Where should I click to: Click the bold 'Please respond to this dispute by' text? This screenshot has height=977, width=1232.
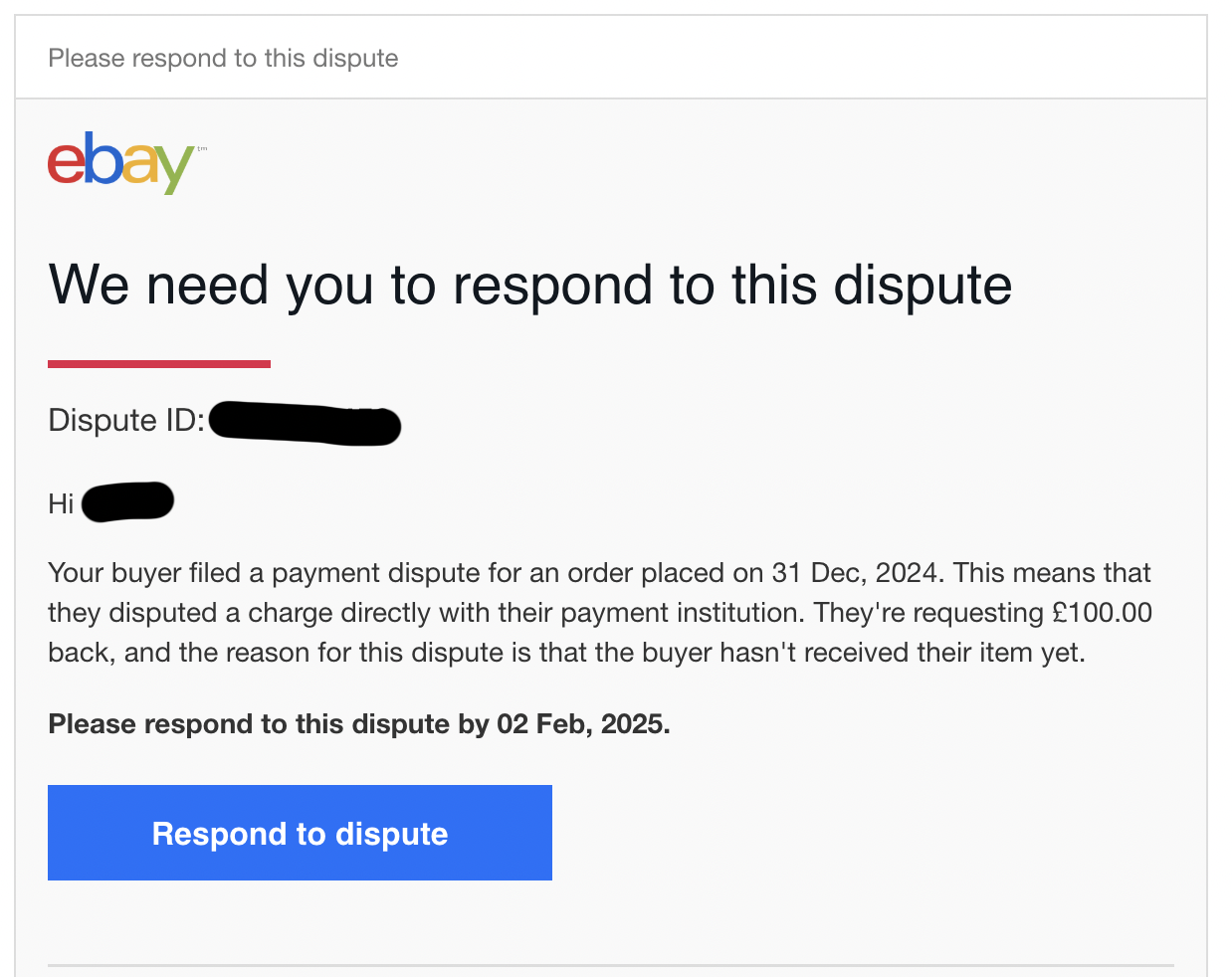pyautogui.click(x=269, y=724)
